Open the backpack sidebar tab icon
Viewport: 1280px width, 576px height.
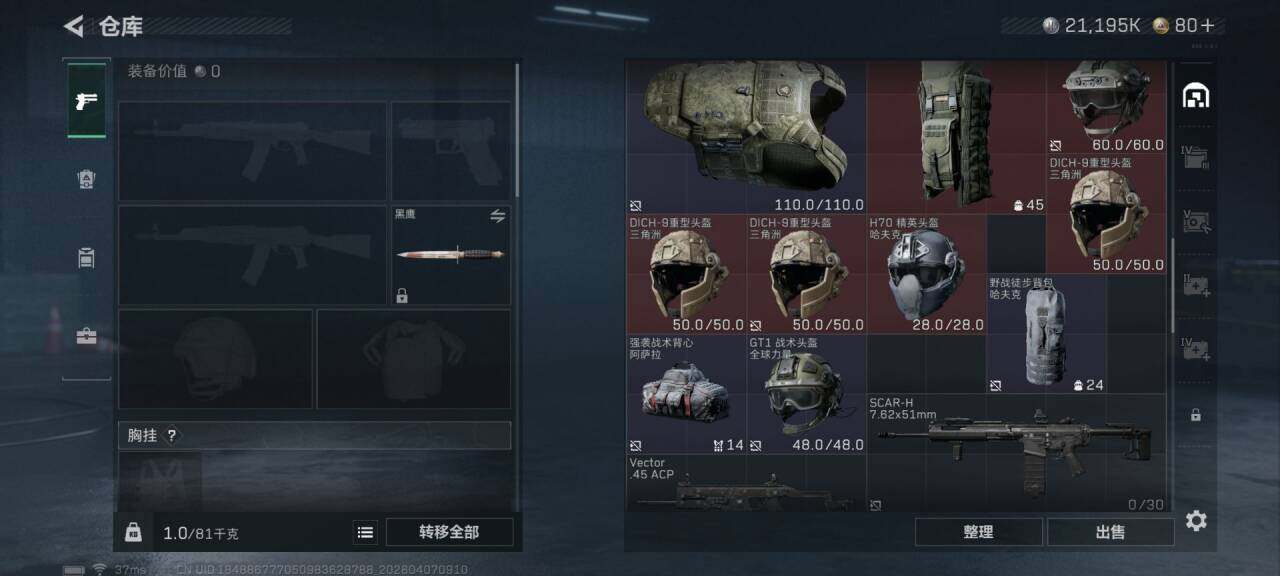point(87,258)
